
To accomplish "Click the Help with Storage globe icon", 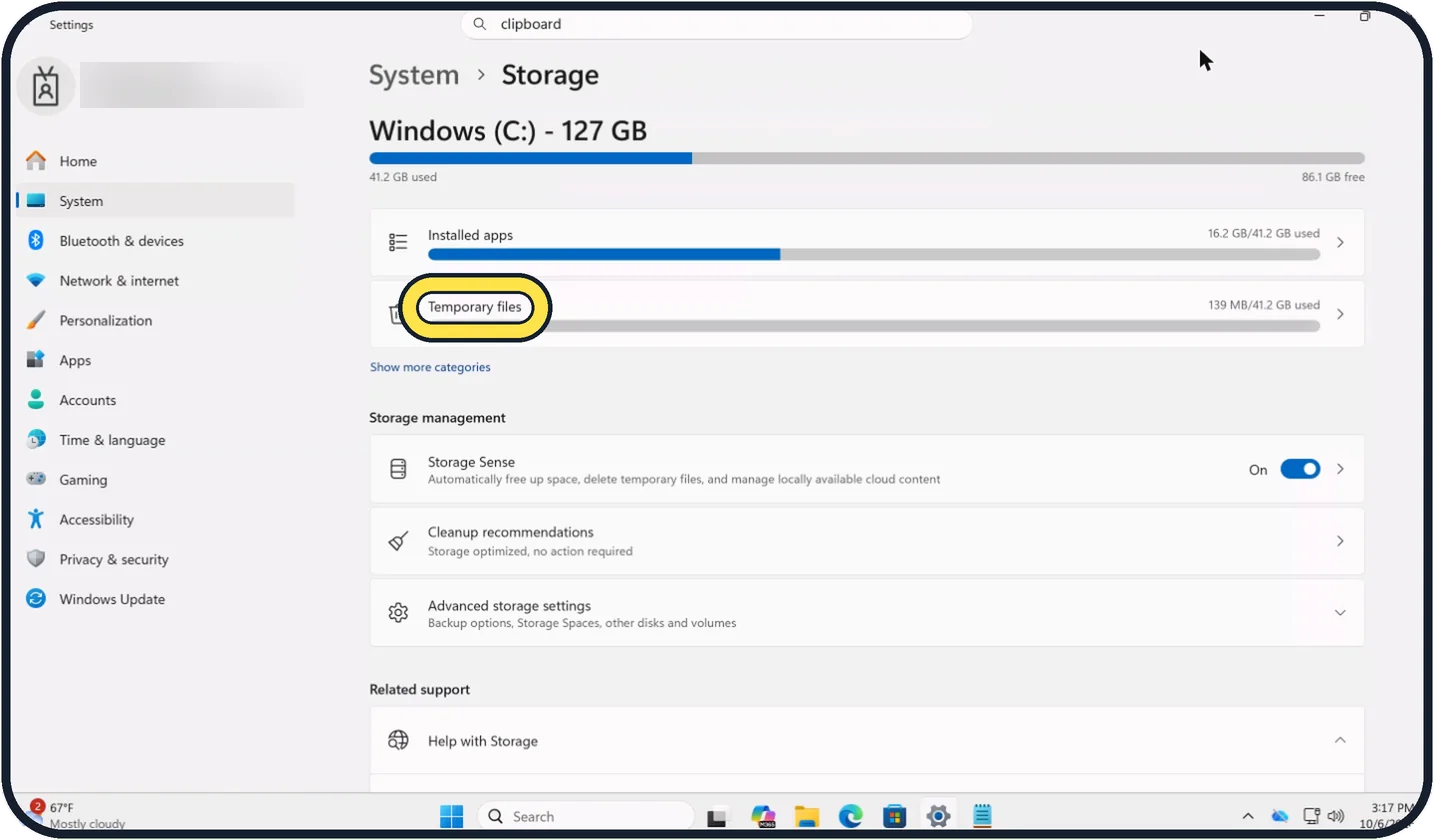I will 398,741.
